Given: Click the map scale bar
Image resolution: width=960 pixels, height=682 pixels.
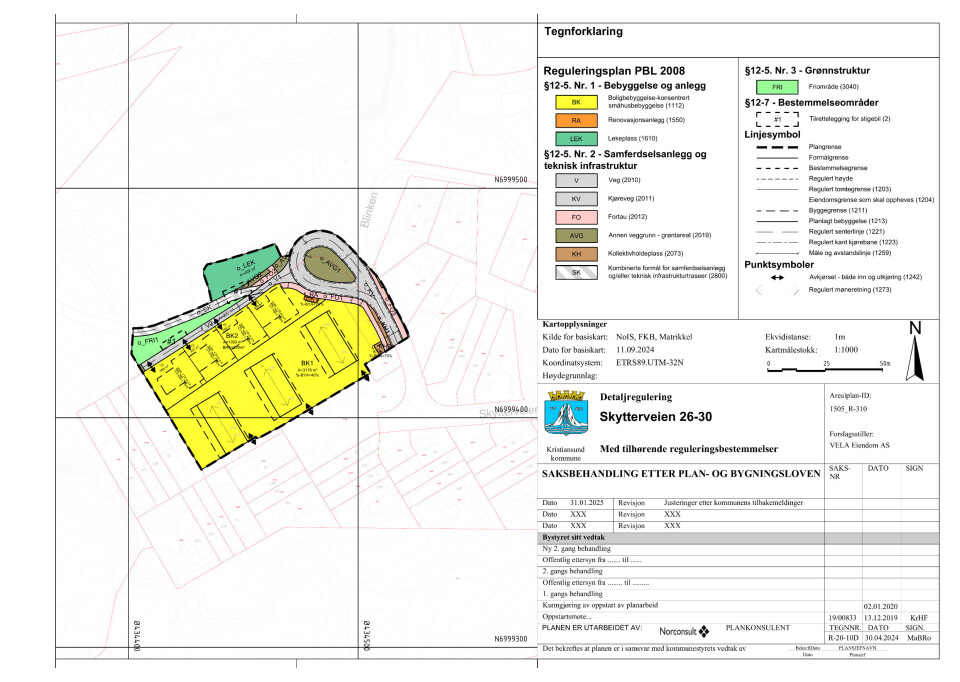Looking at the screenshot, I should coord(827,368).
